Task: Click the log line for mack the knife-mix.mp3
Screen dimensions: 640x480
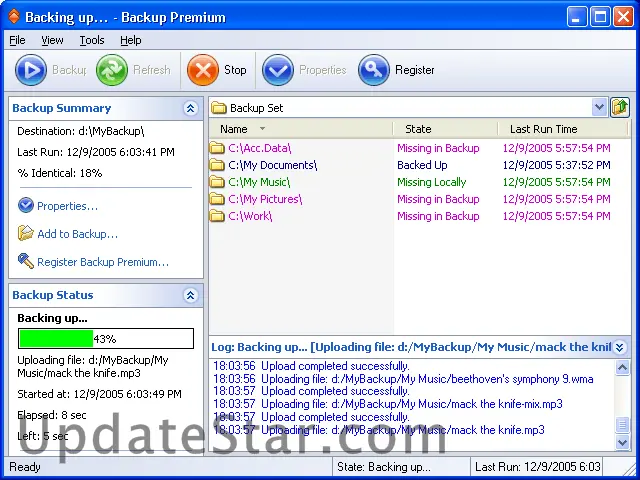Action: [388, 404]
